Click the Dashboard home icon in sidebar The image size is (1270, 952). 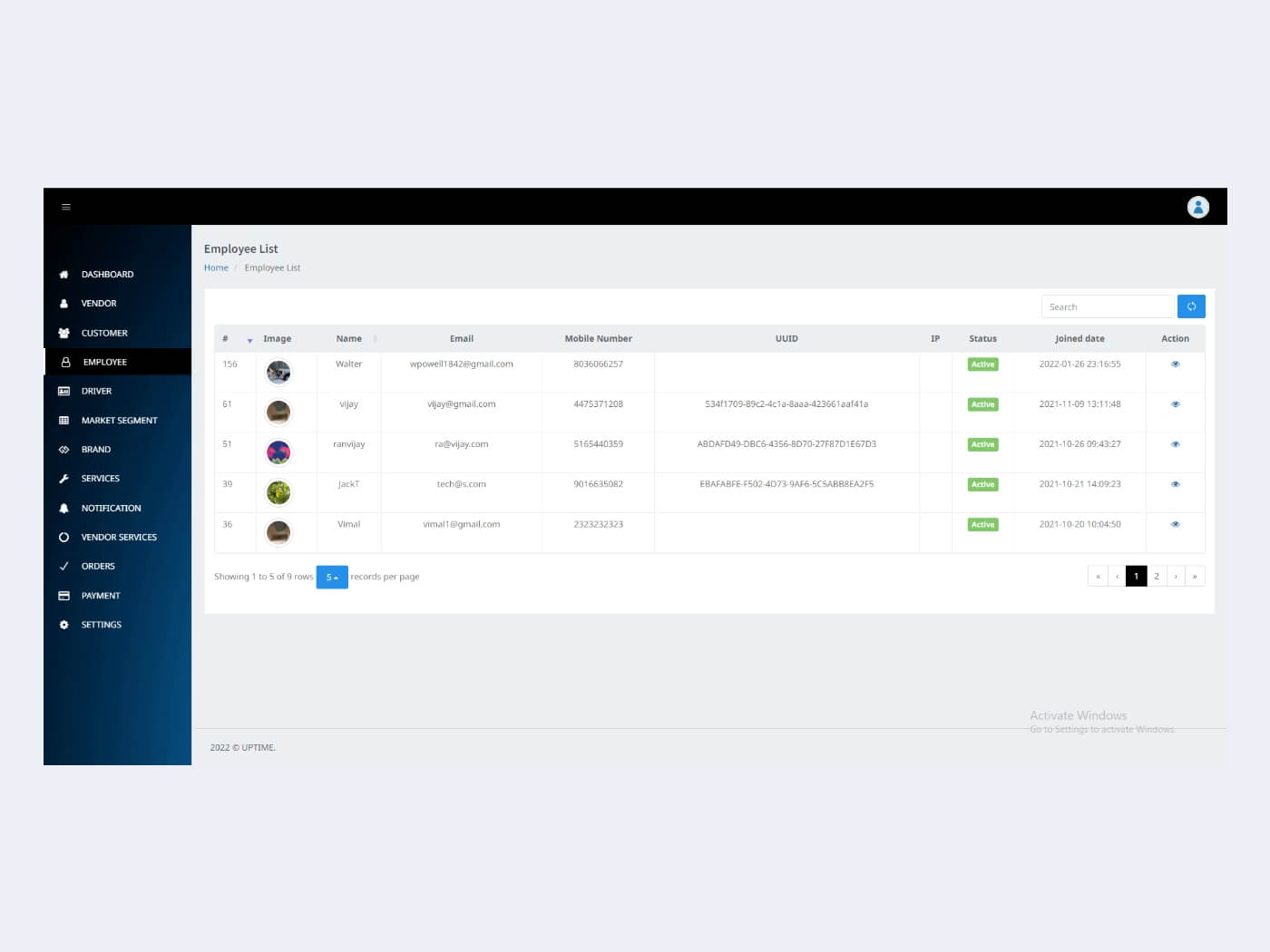coord(63,275)
